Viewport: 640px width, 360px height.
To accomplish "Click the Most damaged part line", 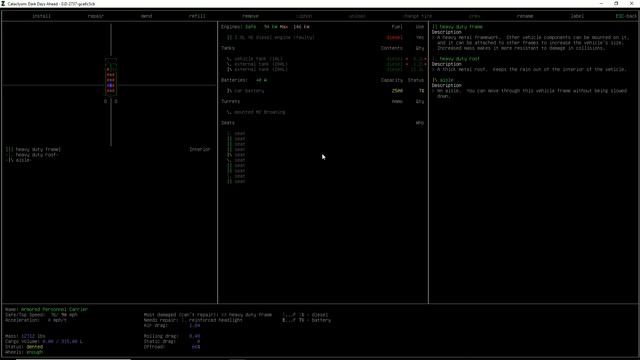I will 208,315.
